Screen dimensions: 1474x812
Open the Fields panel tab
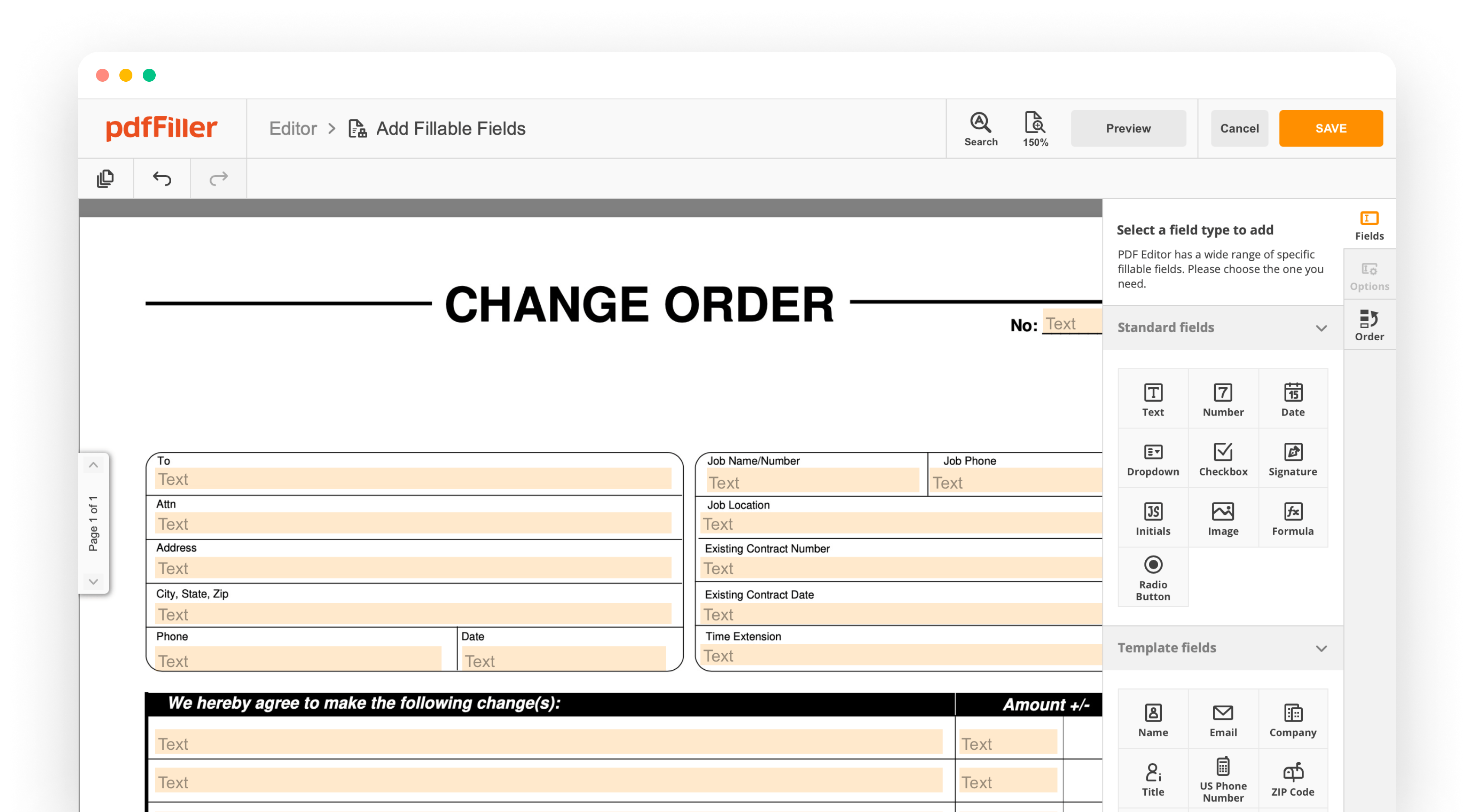(x=1369, y=224)
